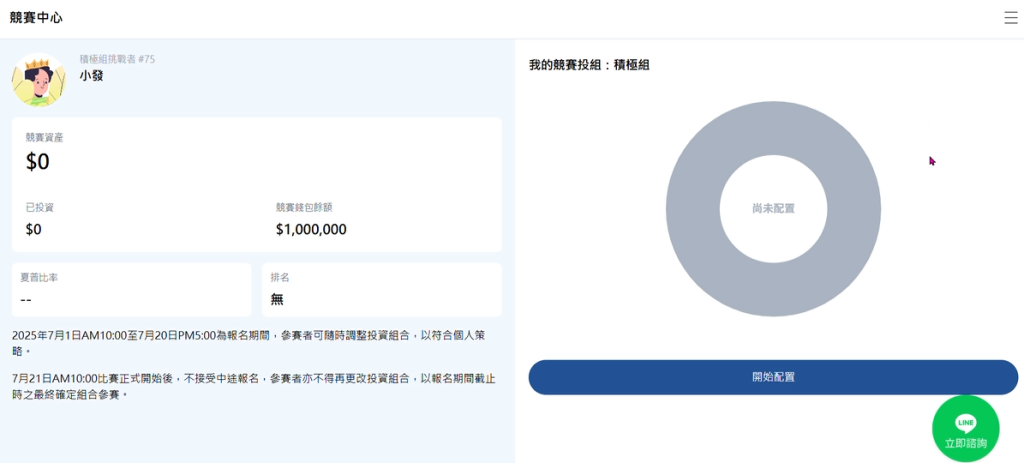Click the 開始配置 button
The height and width of the screenshot is (463, 1024).
point(773,377)
